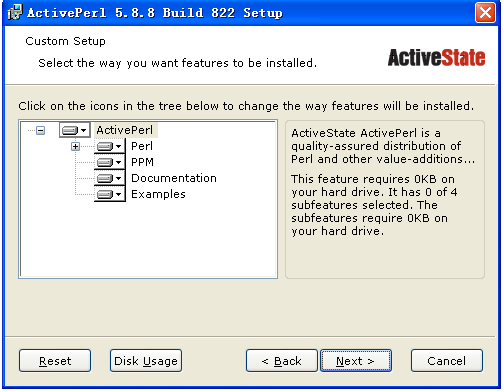Viewport: 504px width, 392px height.
Task: Close the ActivePerl Setup window
Action: [x=485, y=13]
